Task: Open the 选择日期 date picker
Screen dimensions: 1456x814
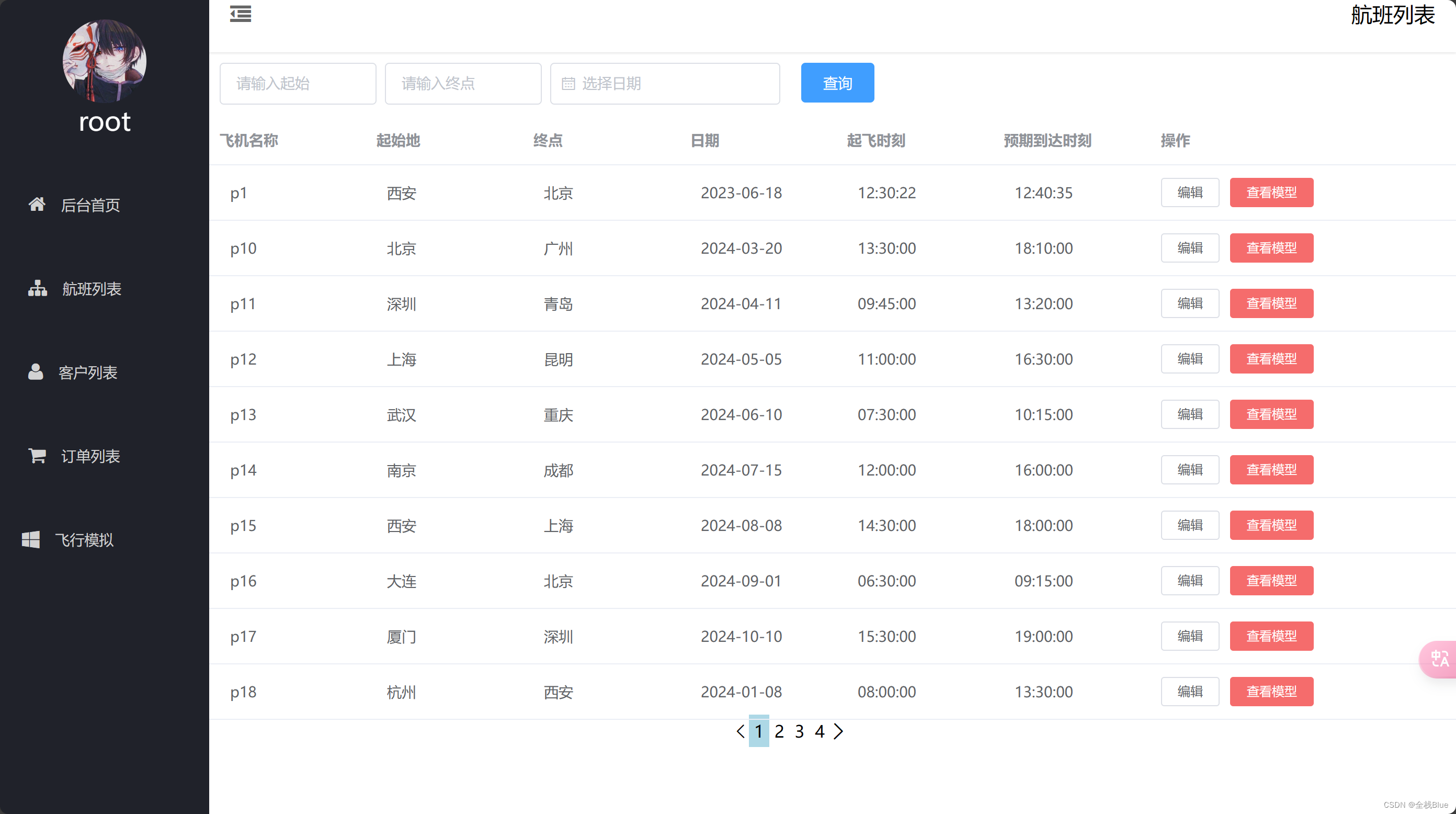Action: 665,84
